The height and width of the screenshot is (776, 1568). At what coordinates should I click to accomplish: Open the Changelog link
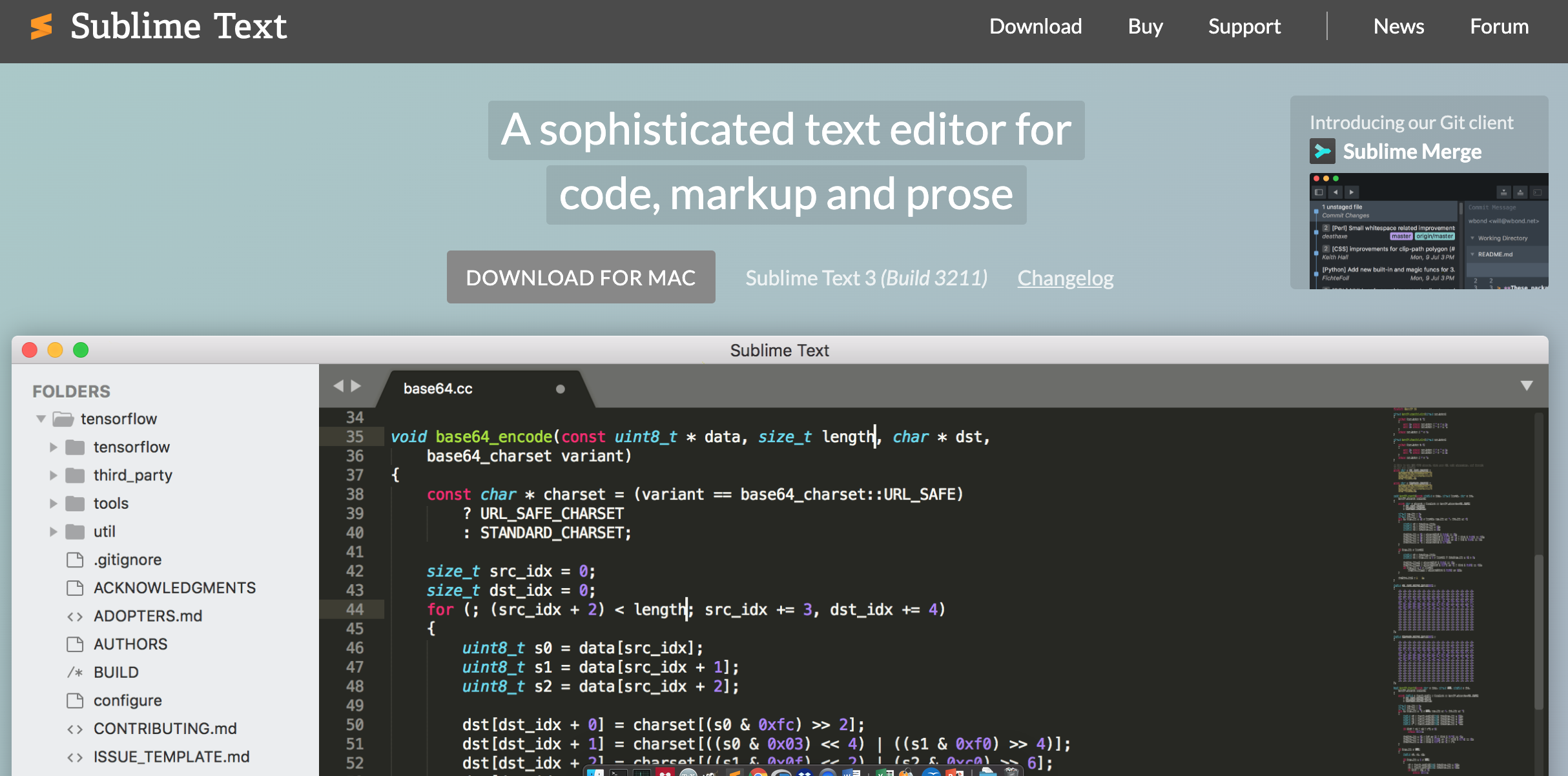coord(1066,278)
